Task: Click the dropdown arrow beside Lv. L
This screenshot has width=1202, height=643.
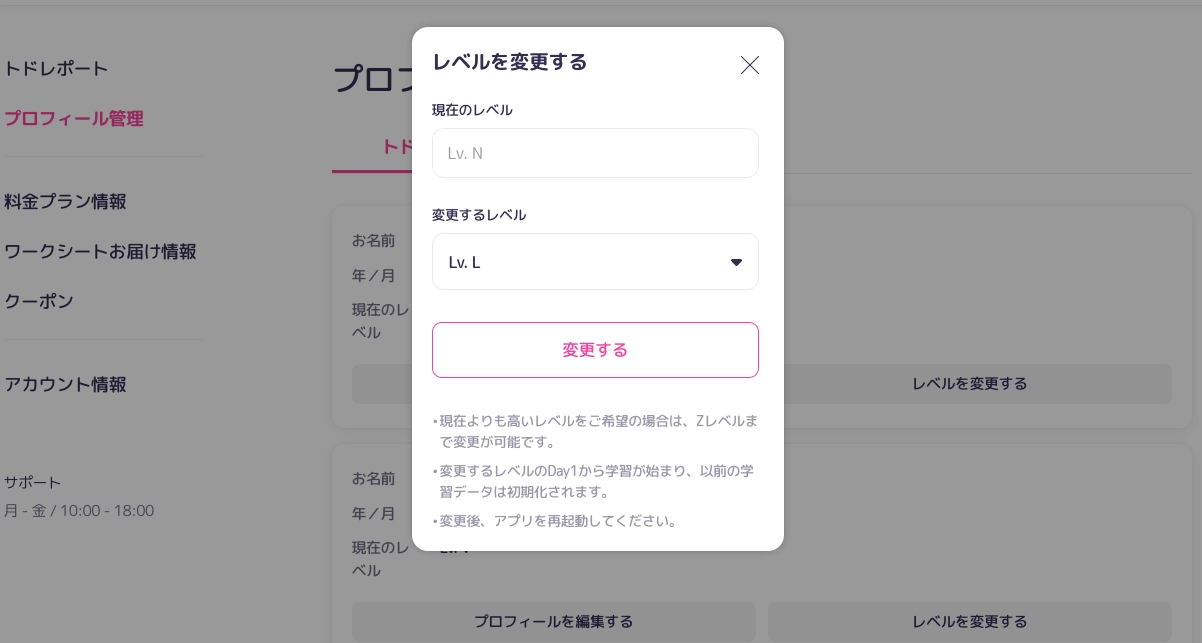Action: pyautogui.click(x=736, y=262)
